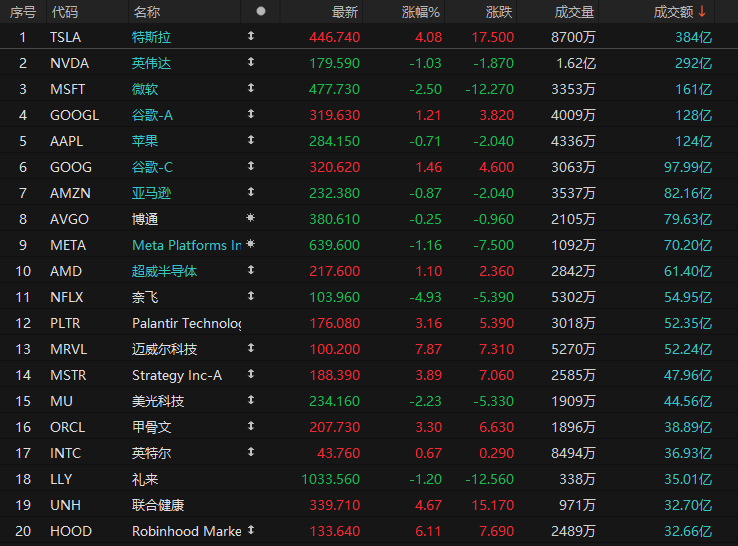Image resolution: width=738 pixels, height=546 pixels.
Task: Click the up-down arrow icon in AMD row
Action: coord(251,270)
